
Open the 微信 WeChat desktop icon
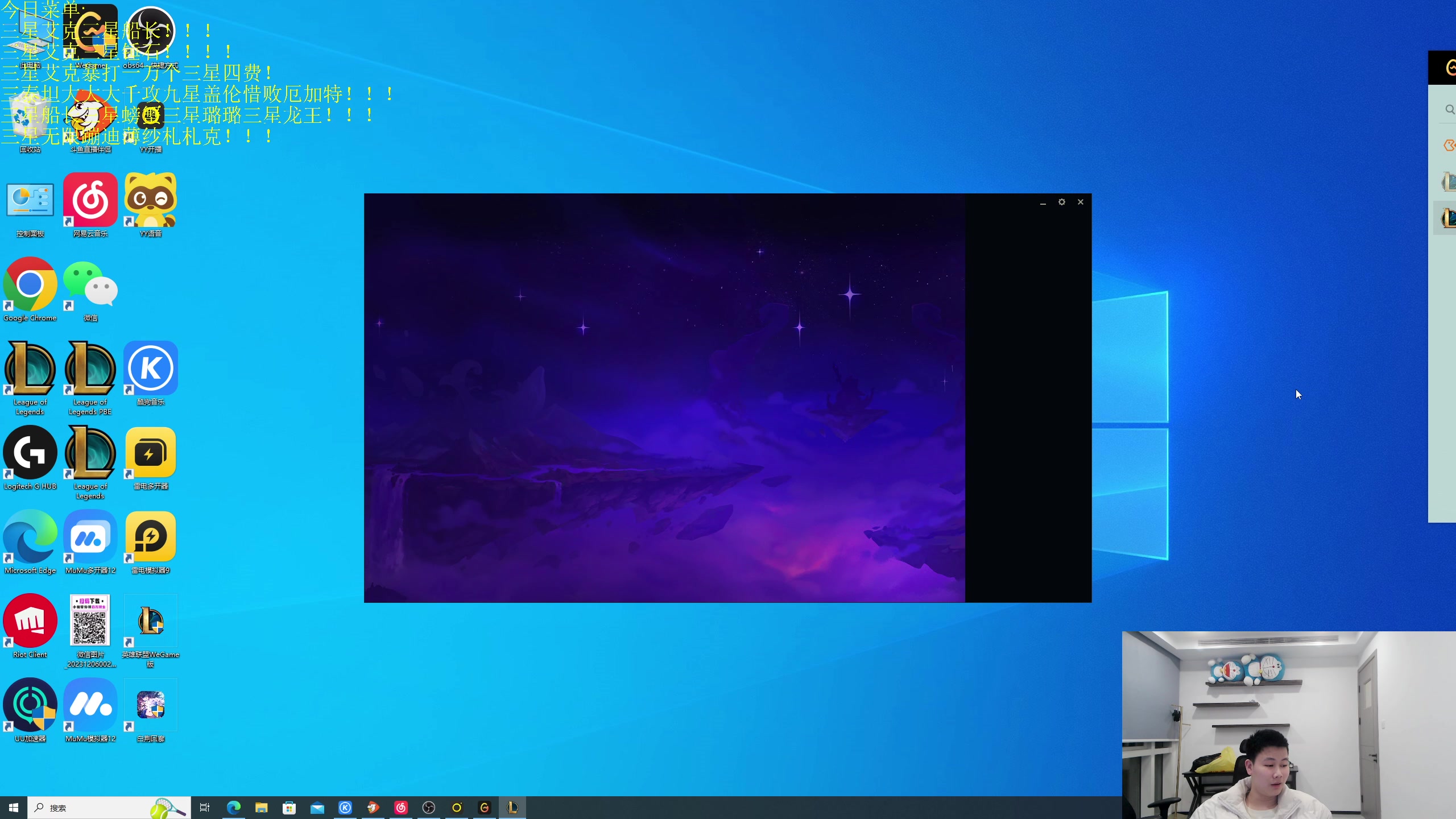[x=90, y=290]
